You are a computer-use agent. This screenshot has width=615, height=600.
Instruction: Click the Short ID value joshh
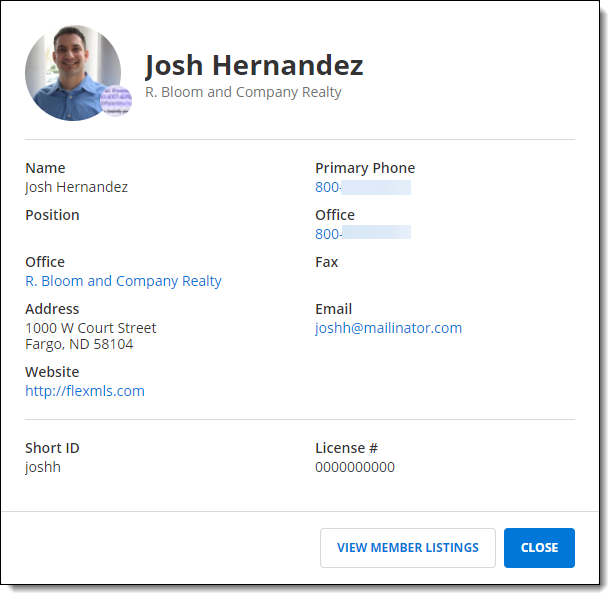(43, 467)
